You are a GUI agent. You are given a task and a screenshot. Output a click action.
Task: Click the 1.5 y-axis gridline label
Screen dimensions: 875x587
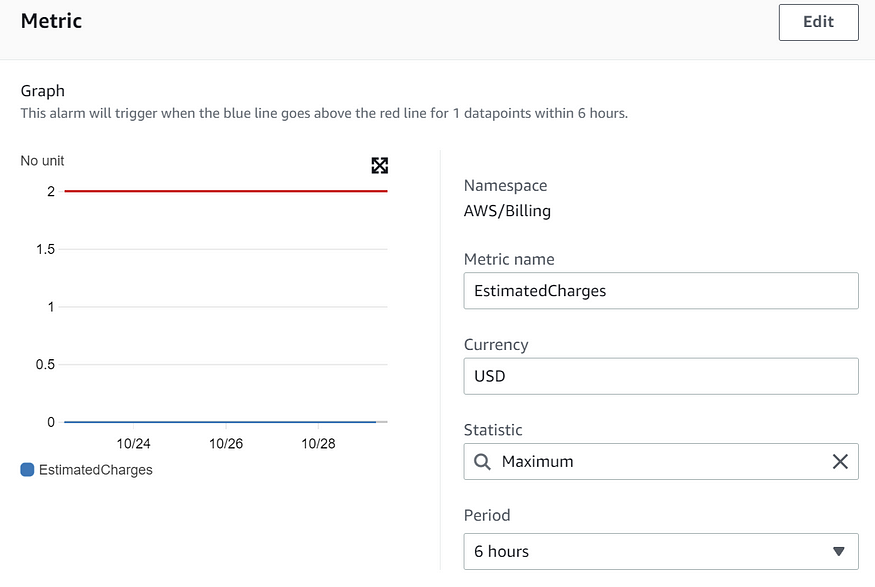click(45, 249)
